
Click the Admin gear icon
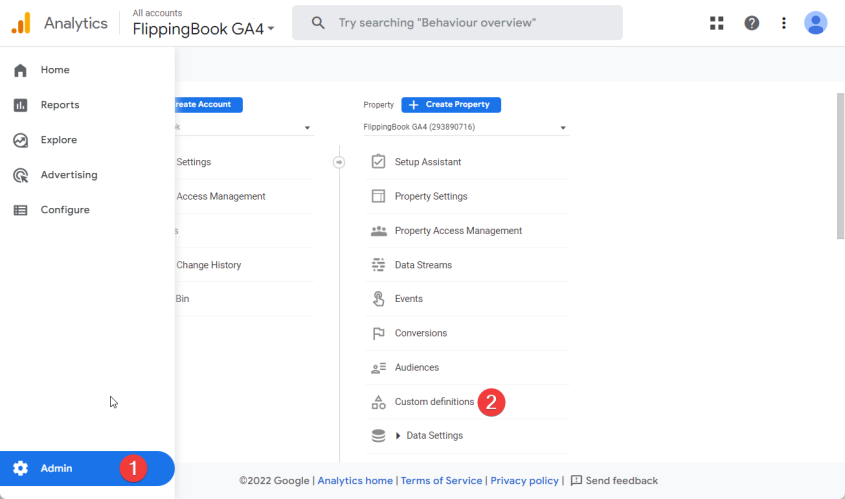point(20,468)
